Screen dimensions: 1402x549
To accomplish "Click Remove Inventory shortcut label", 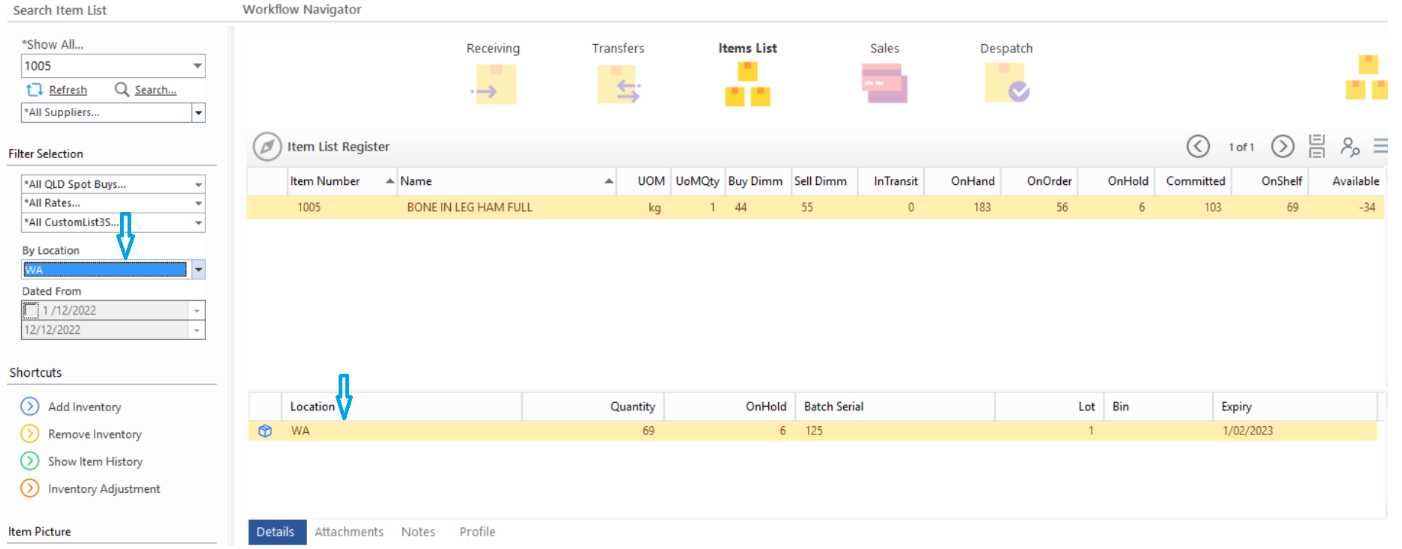I will [95, 434].
